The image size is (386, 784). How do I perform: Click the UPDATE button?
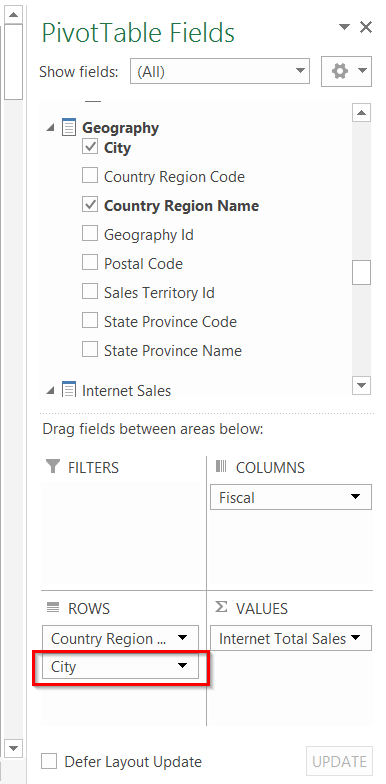[x=339, y=762]
